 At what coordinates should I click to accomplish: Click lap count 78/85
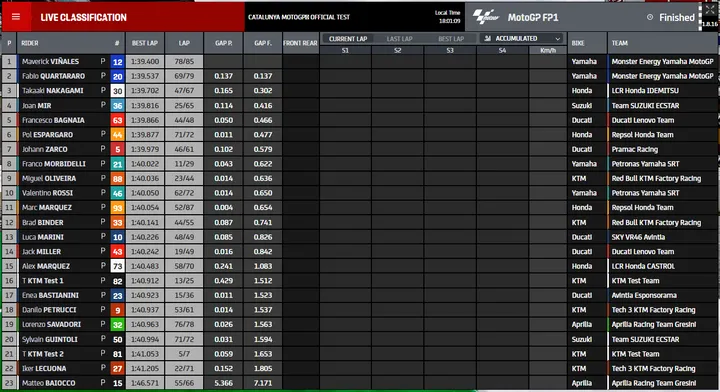pos(184,62)
